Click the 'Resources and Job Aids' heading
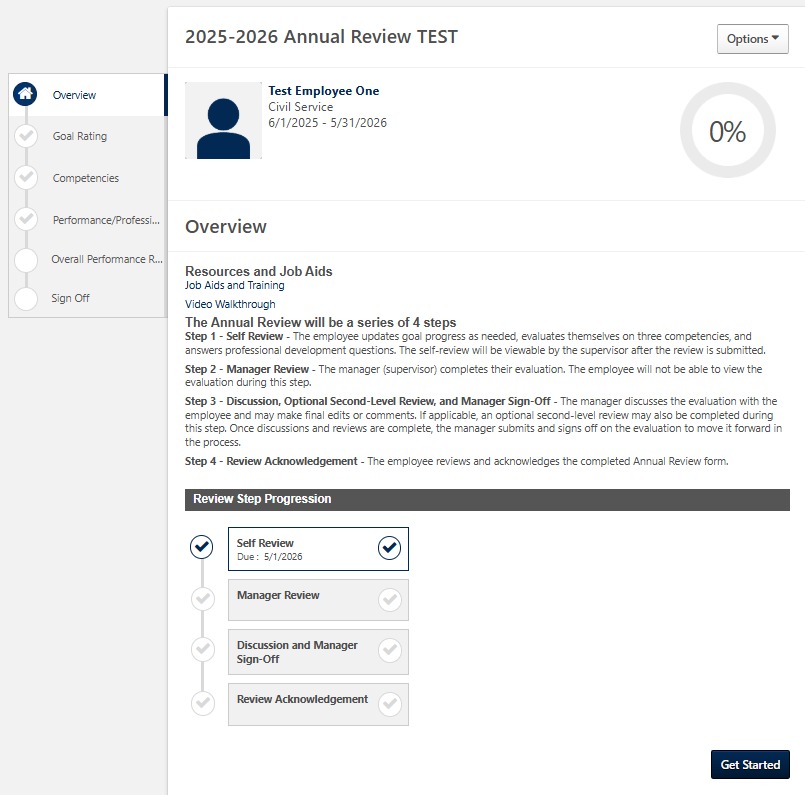Image resolution: width=805 pixels, height=795 pixels. [259, 271]
